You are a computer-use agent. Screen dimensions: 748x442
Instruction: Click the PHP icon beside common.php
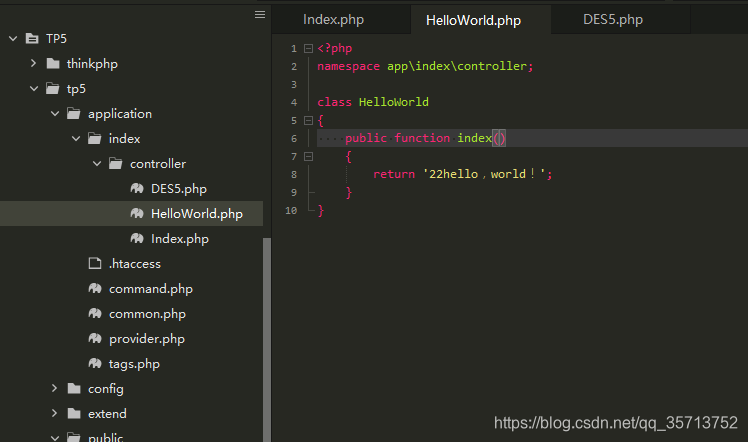tap(95, 314)
